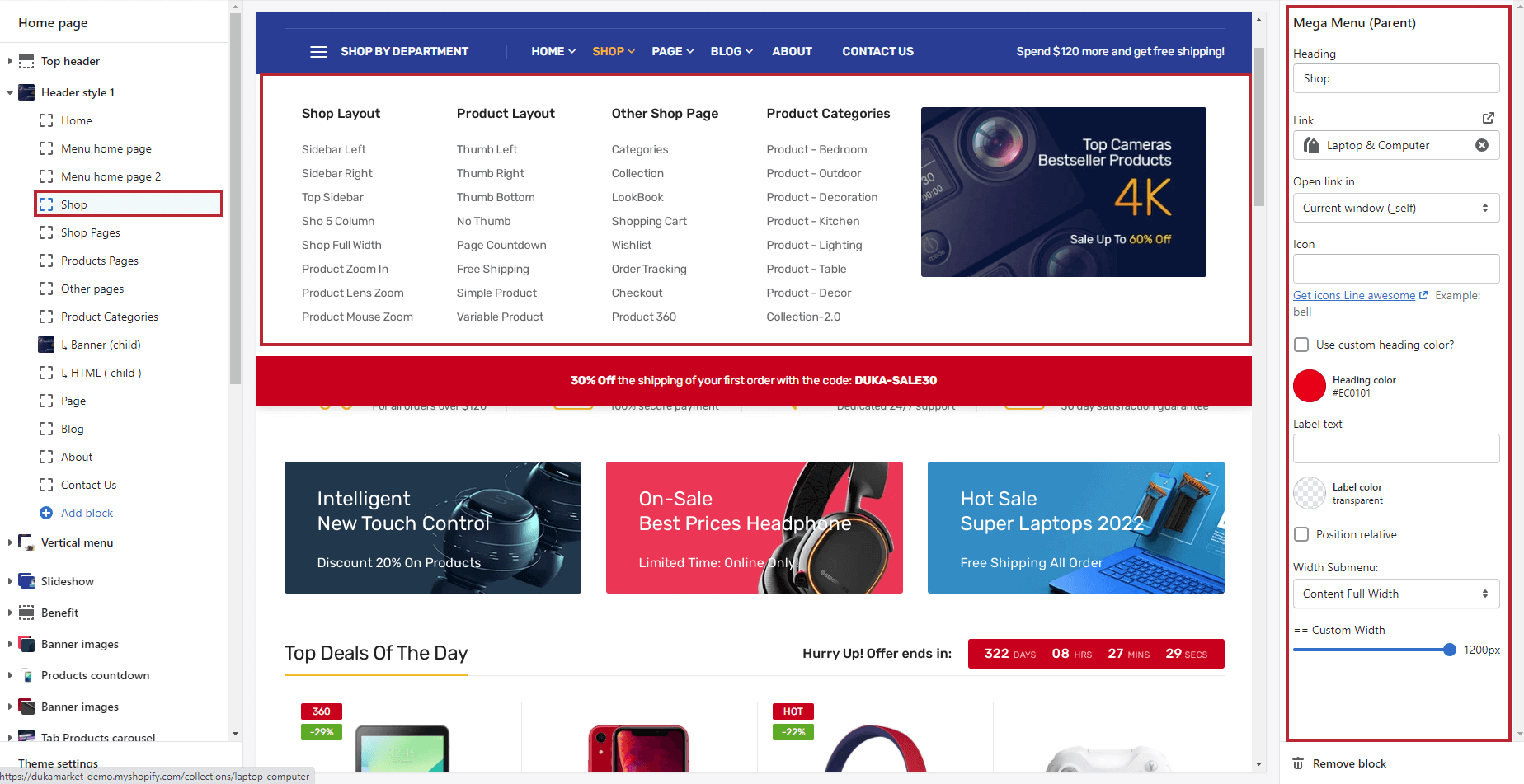Expand the Benefit section

(10, 613)
